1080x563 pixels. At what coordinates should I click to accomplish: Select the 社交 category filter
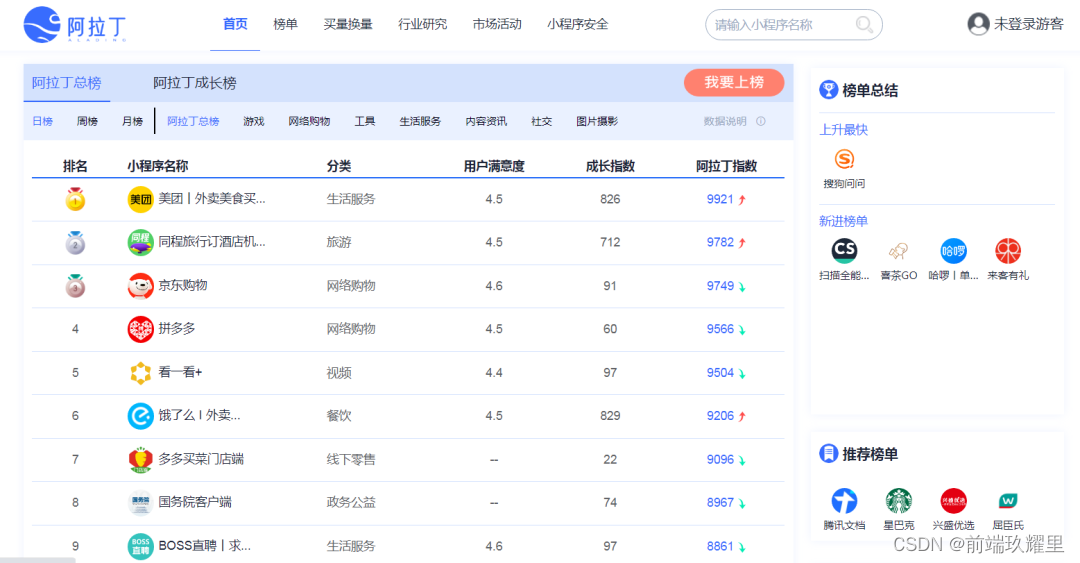click(541, 121)
